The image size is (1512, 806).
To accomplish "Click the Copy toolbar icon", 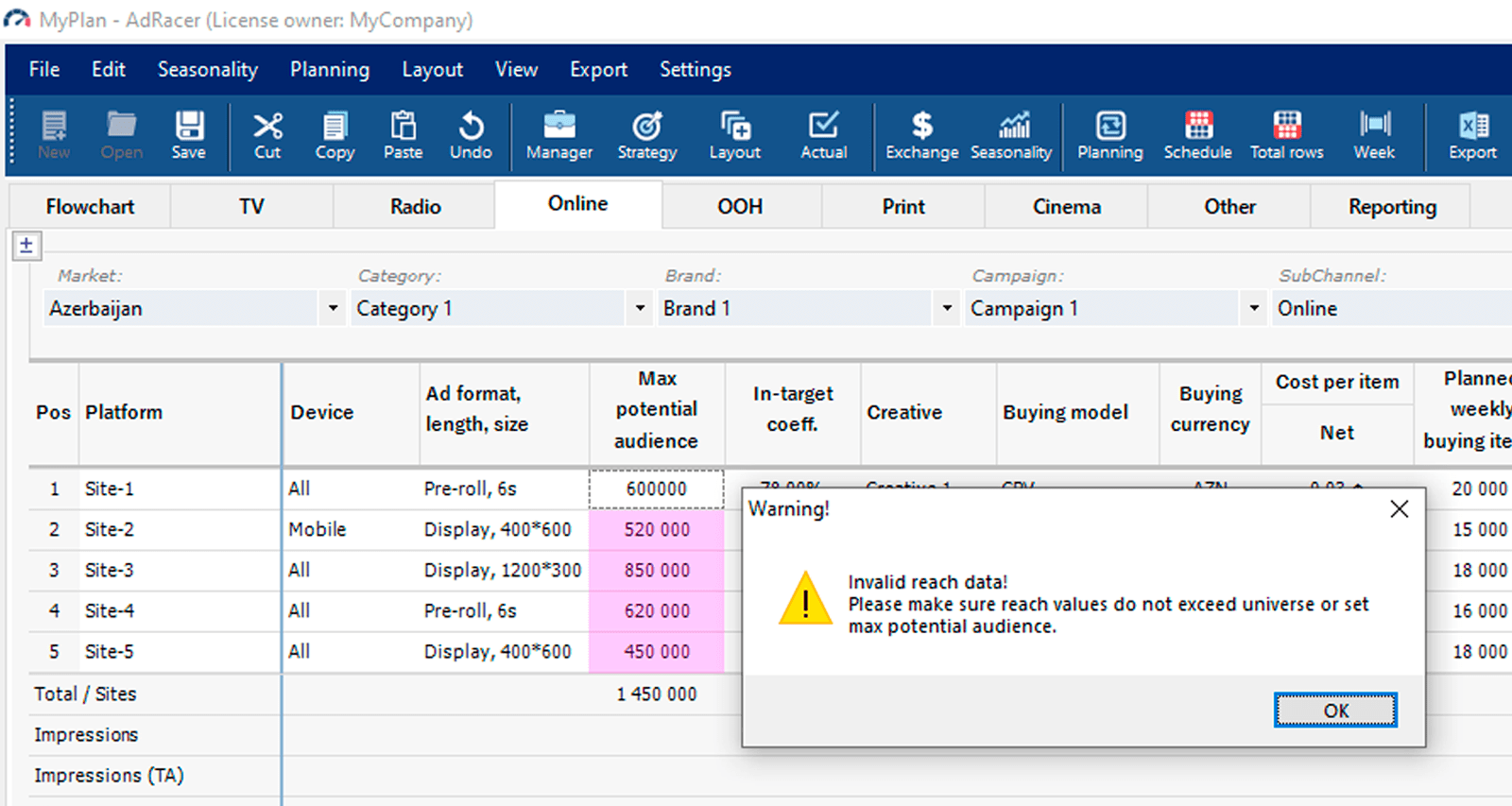I will [335, 135].
